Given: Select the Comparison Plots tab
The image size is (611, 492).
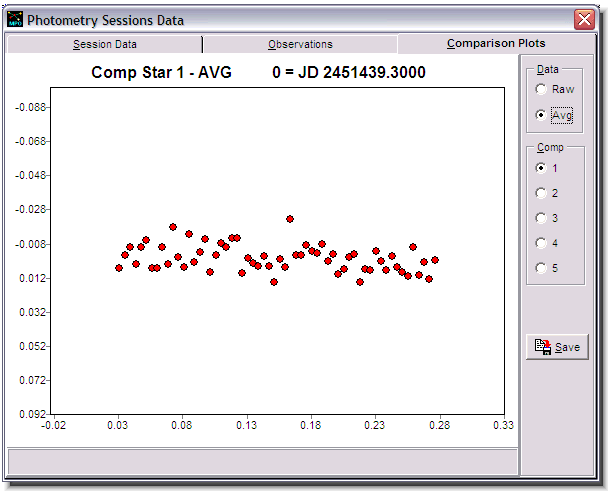Looking at the screenshot, I should point(496,43).
